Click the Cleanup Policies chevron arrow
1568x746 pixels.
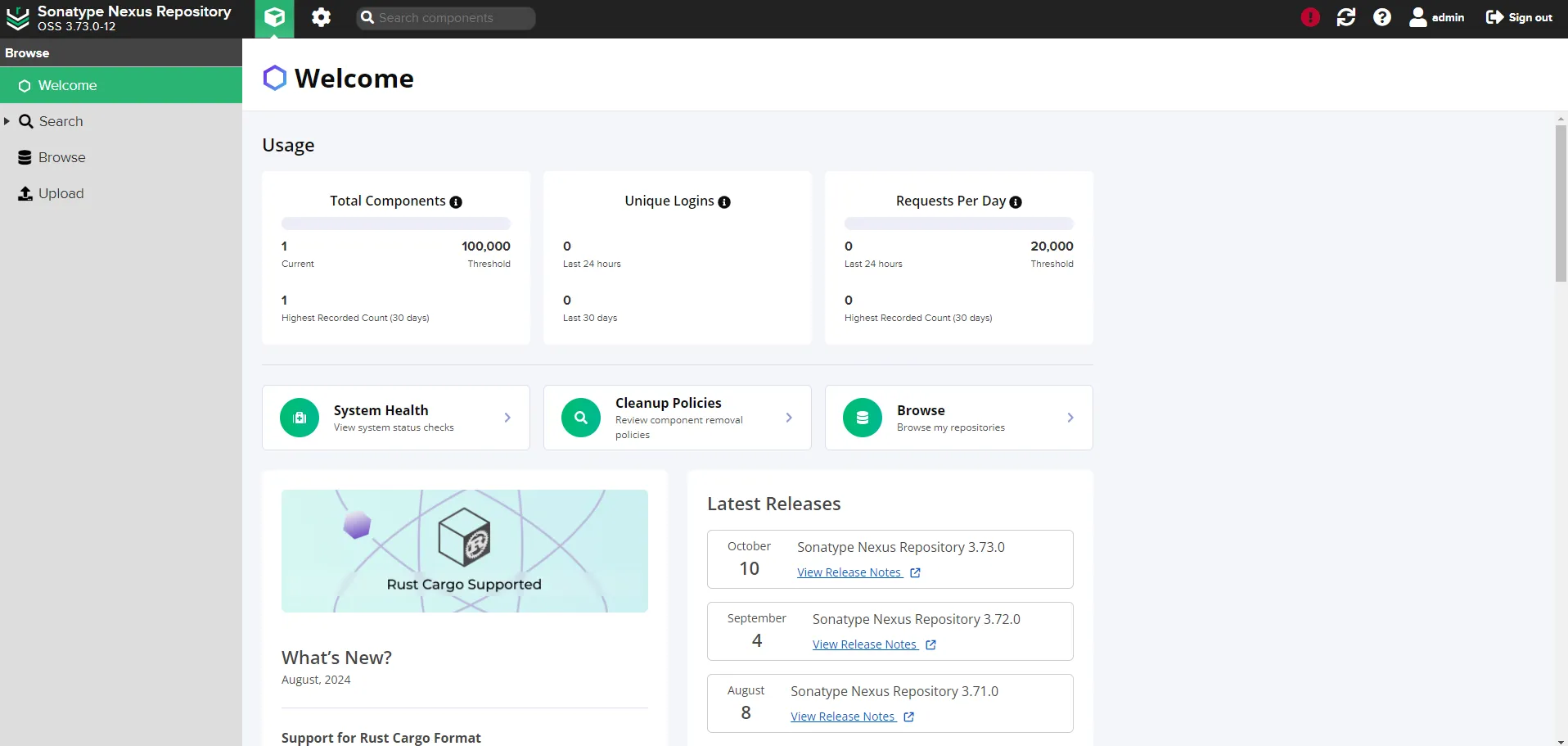pos(789,418)
